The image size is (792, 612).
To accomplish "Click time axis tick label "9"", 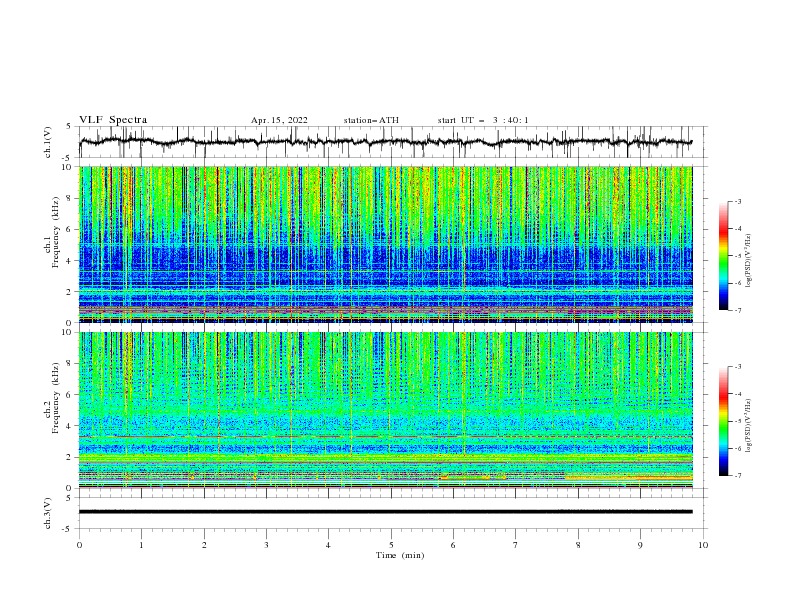I will [x=640, y=545].
